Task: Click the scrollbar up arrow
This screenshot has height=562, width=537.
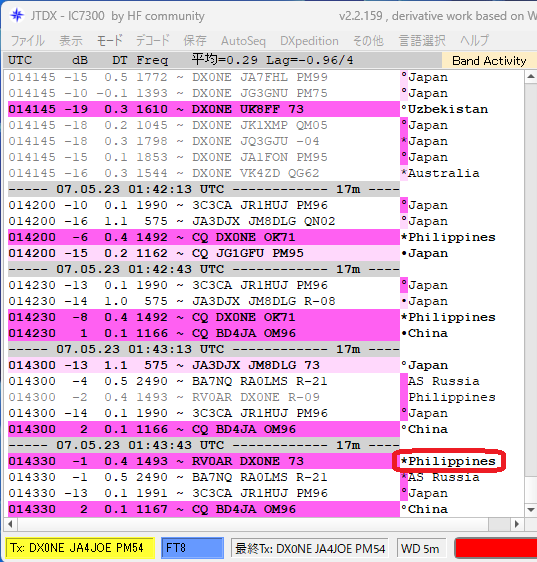Action: click(x=531, y=76)
